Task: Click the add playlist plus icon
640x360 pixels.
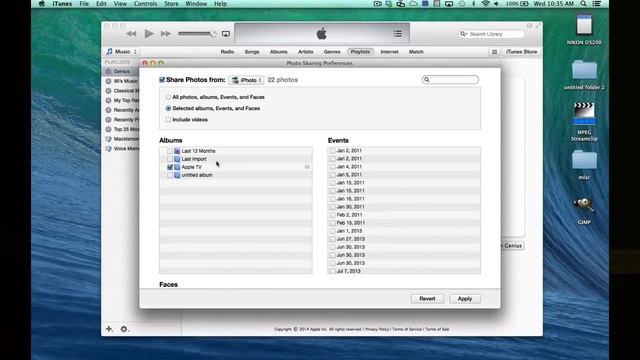Action: point(109,329)
